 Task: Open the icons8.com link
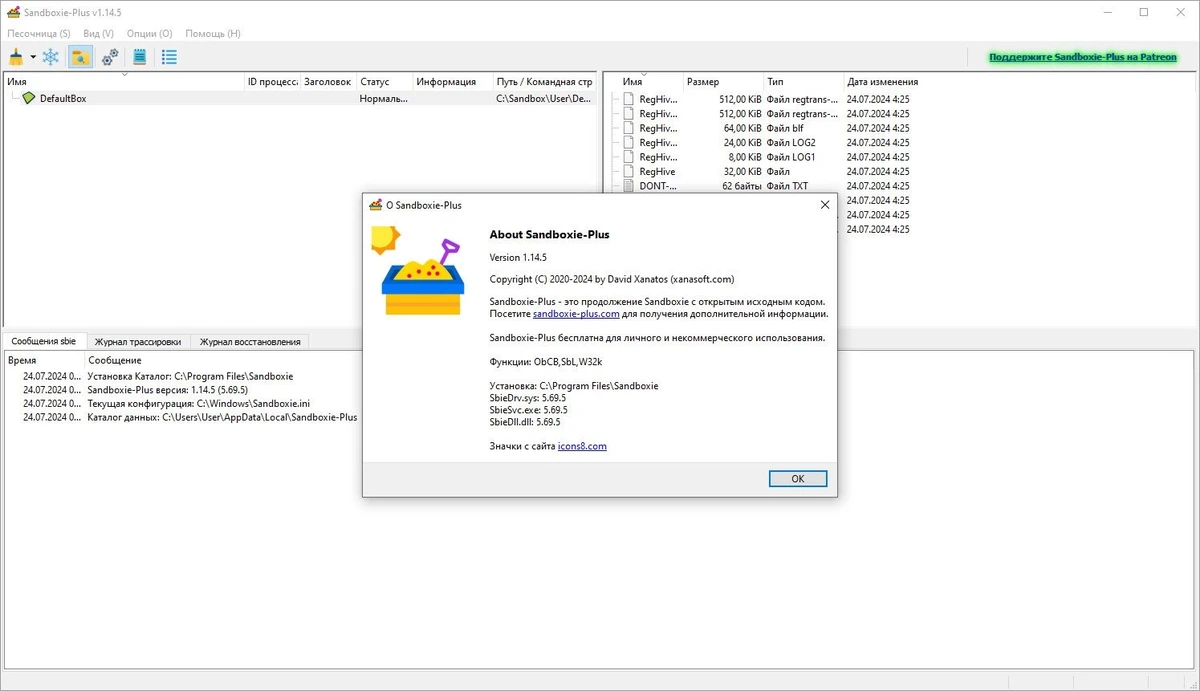[582, 446]
